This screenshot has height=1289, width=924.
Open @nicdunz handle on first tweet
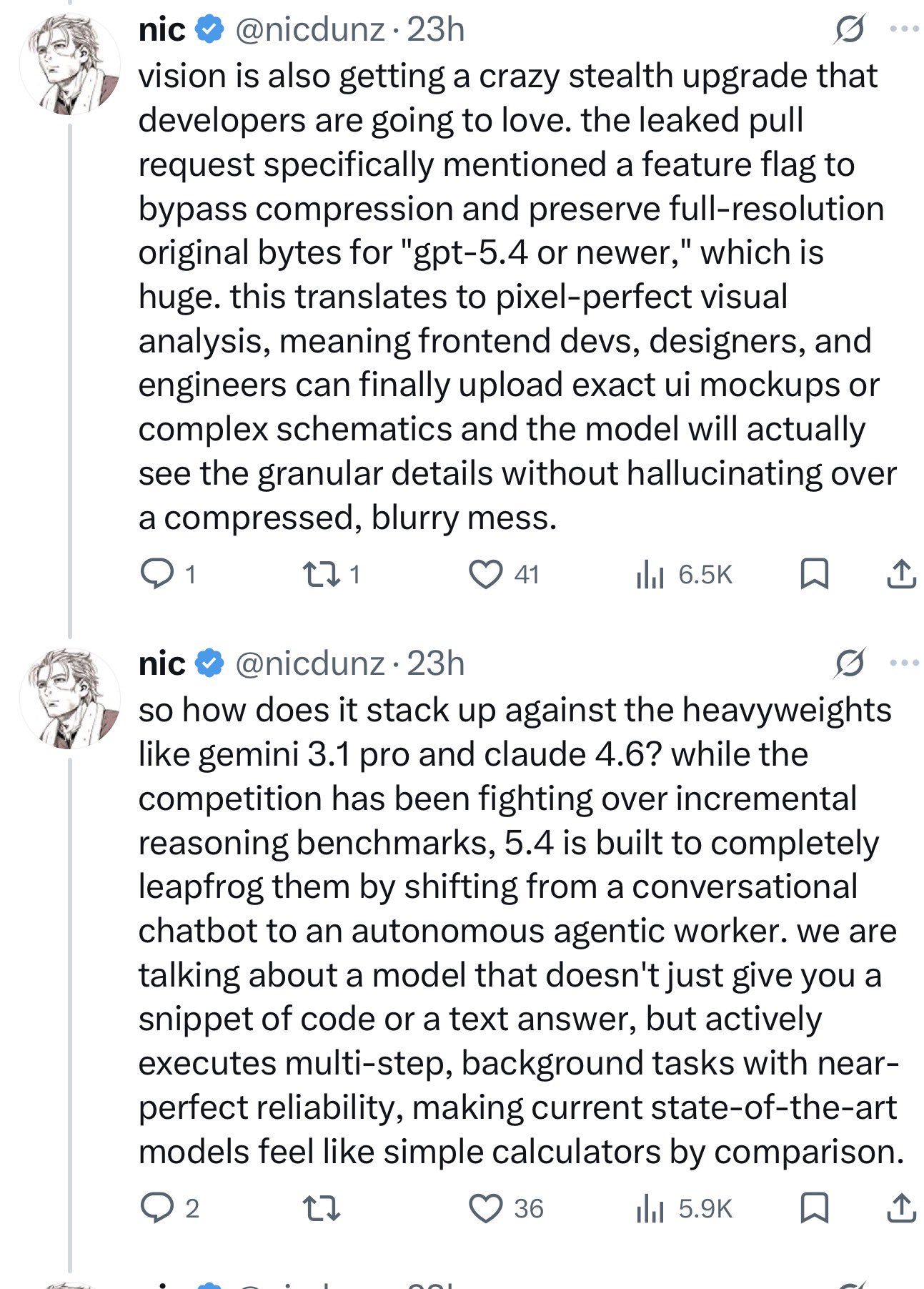pyautogui.click(x=309, y=30)
